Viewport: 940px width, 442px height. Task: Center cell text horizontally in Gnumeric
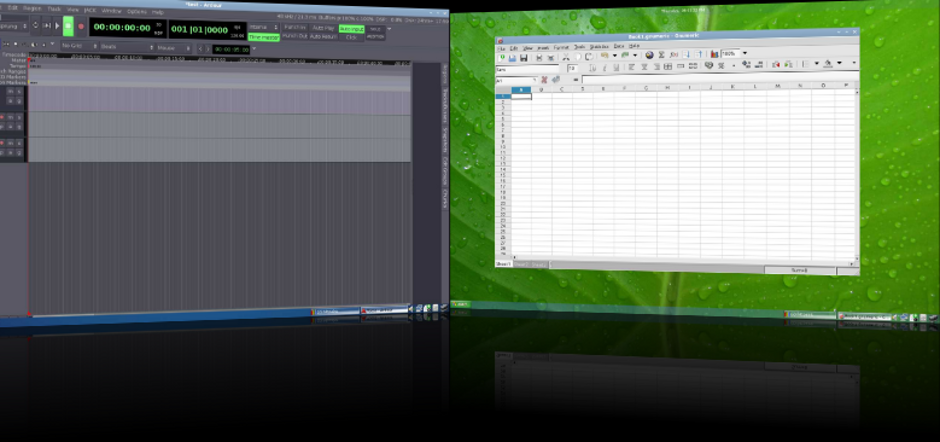click(x=644, y=67)
